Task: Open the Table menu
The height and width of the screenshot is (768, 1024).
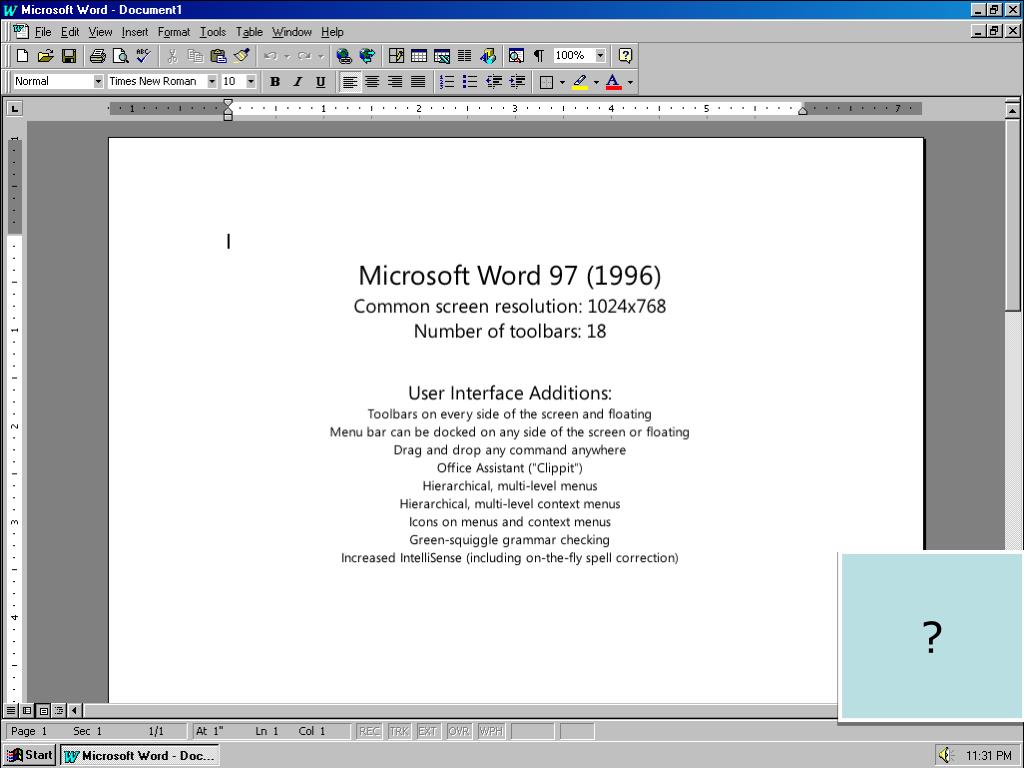Action: pos(249,32)
